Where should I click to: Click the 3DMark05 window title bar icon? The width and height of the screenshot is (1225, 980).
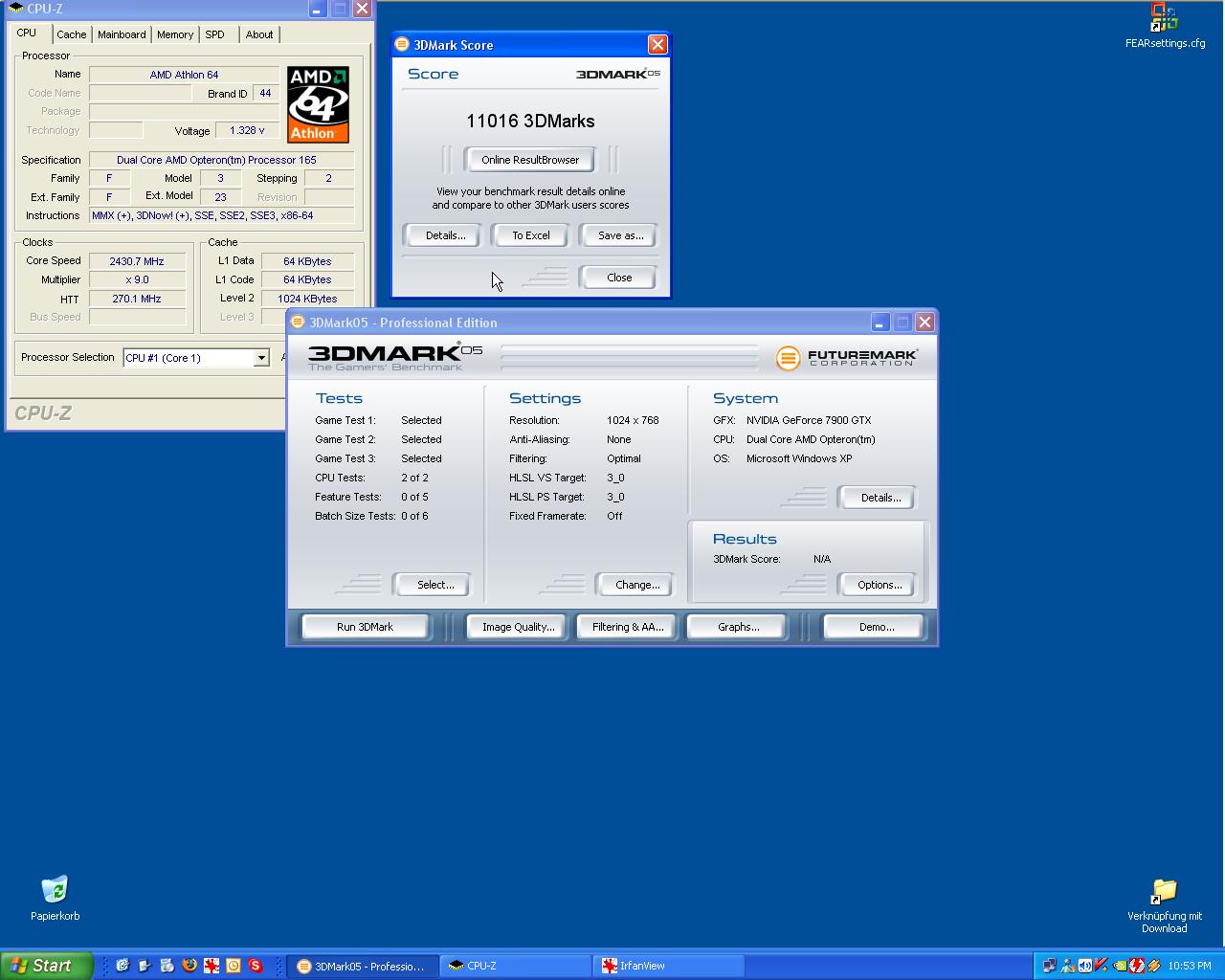coord(298,322)
